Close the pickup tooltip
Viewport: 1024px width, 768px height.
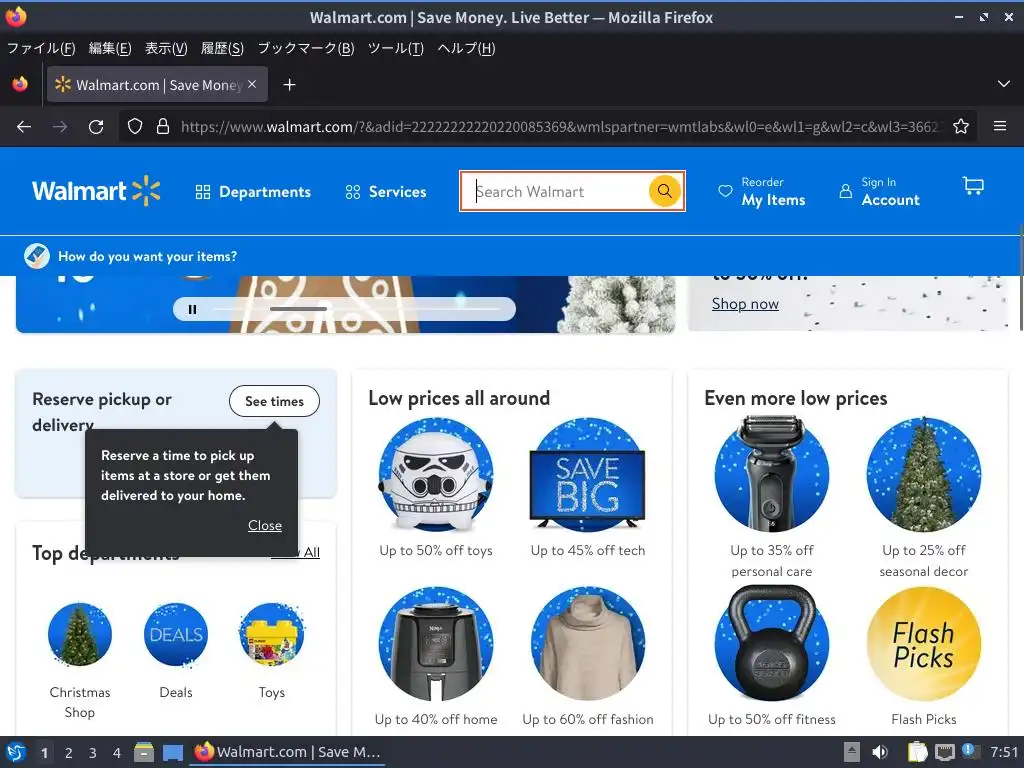pos(264,525)
